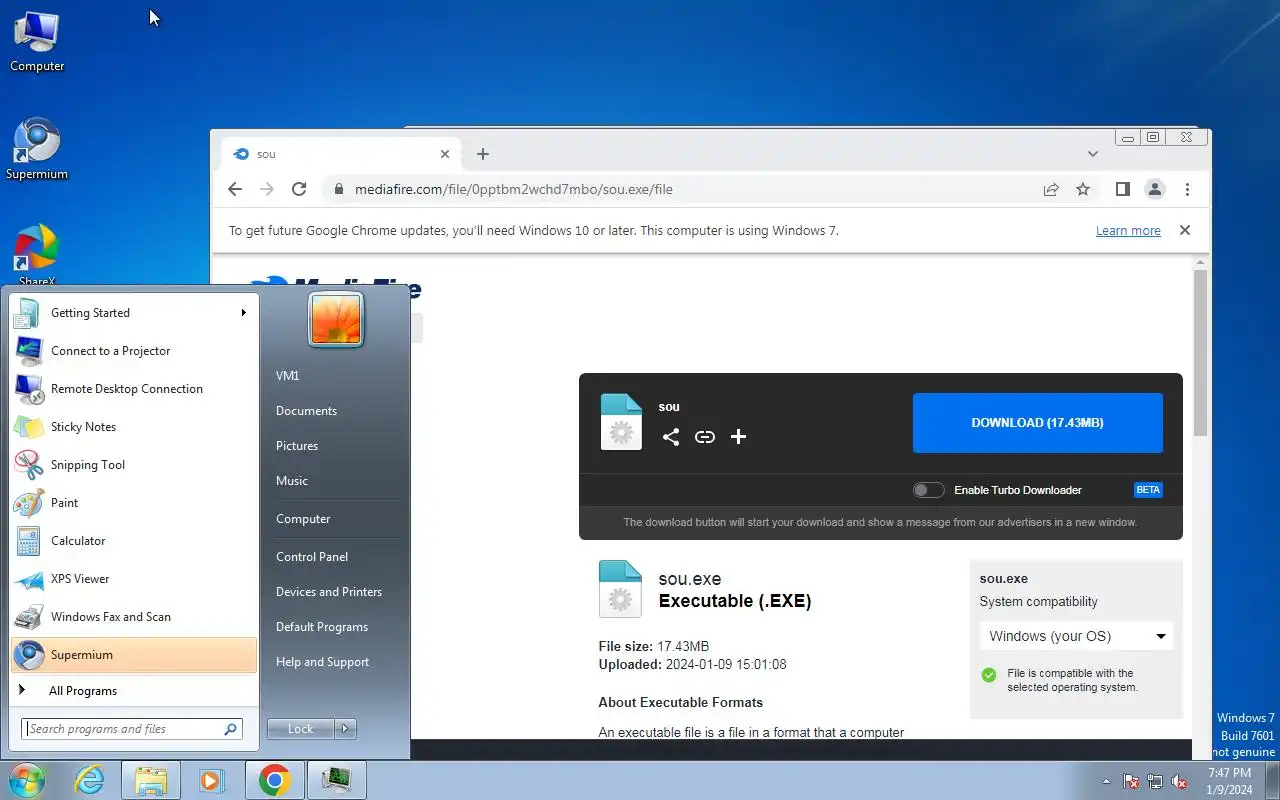Expand the Getting Started submenu arrow
Viewport: 1280px width, 800px height.
(x=243, y=313)
